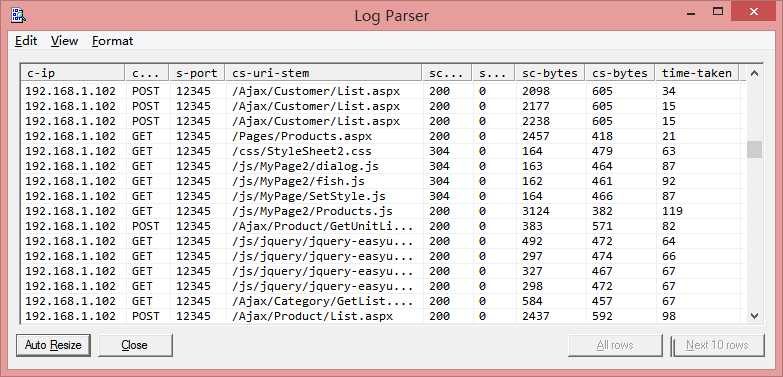Click the cs-bytes value 457
Image resolution: width=783 pixels, height=377 pixels.
click(602, 301)
